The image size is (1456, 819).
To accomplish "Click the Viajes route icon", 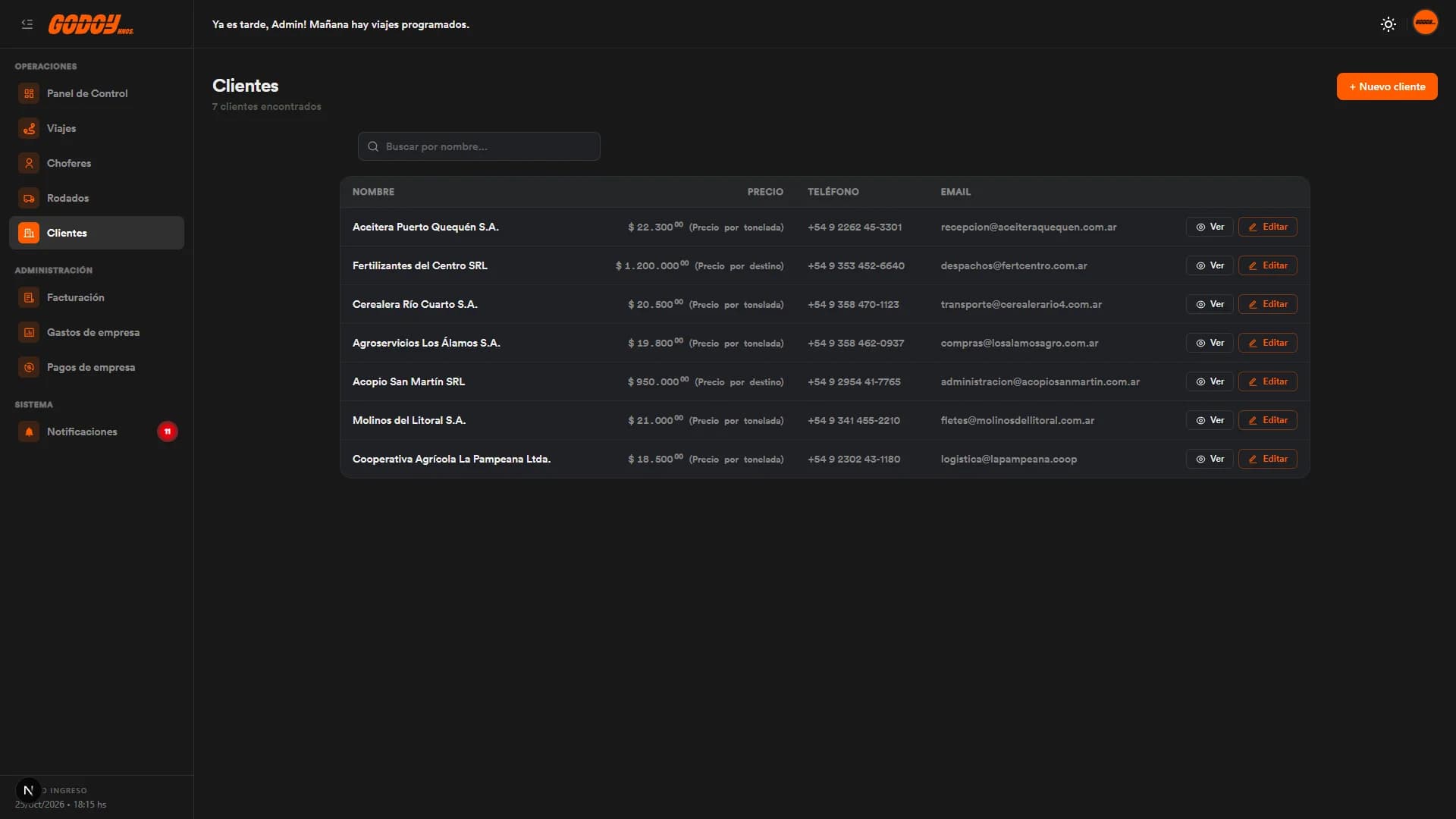I will tap(29, 128).
